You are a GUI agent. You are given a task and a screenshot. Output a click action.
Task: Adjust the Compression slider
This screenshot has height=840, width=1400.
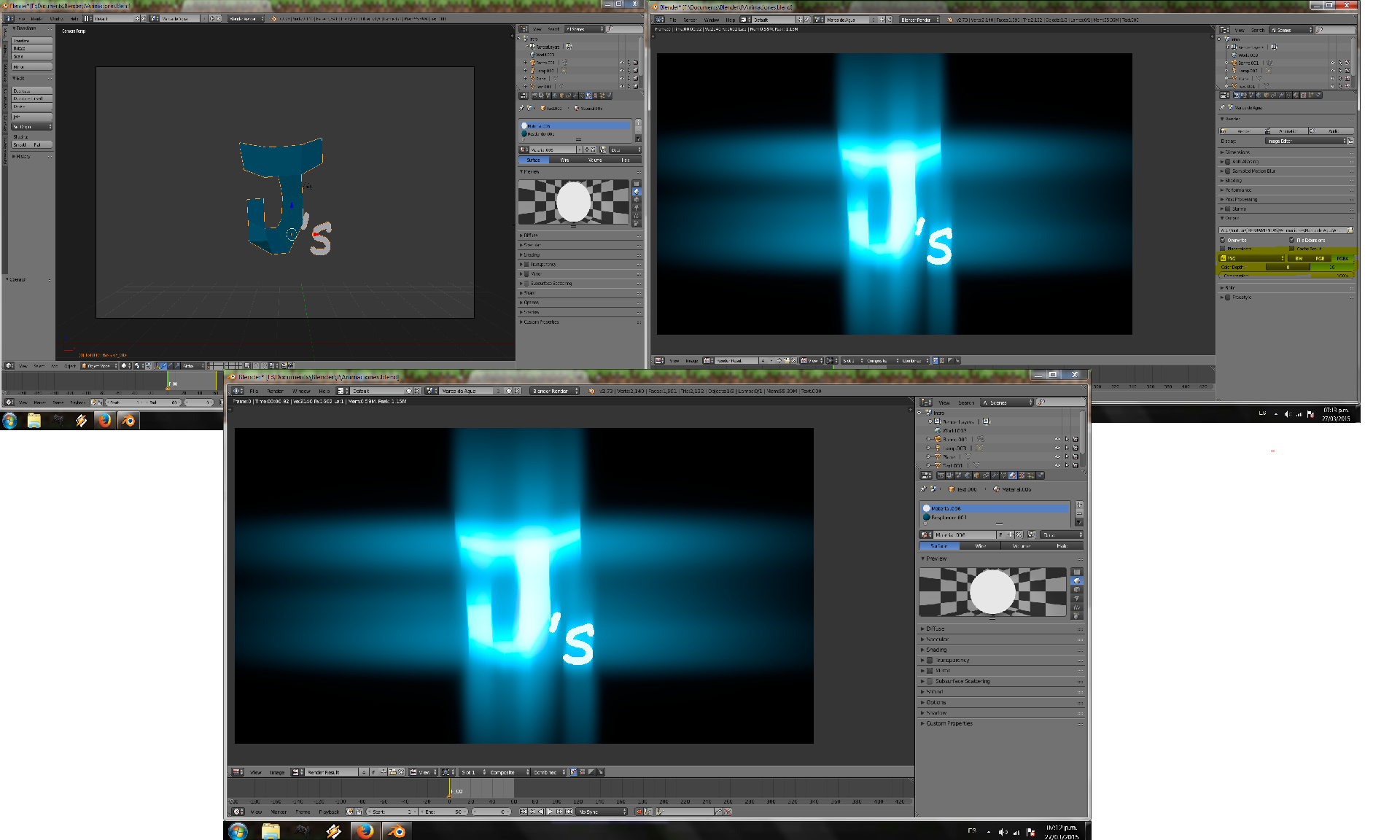(1287, 276)
